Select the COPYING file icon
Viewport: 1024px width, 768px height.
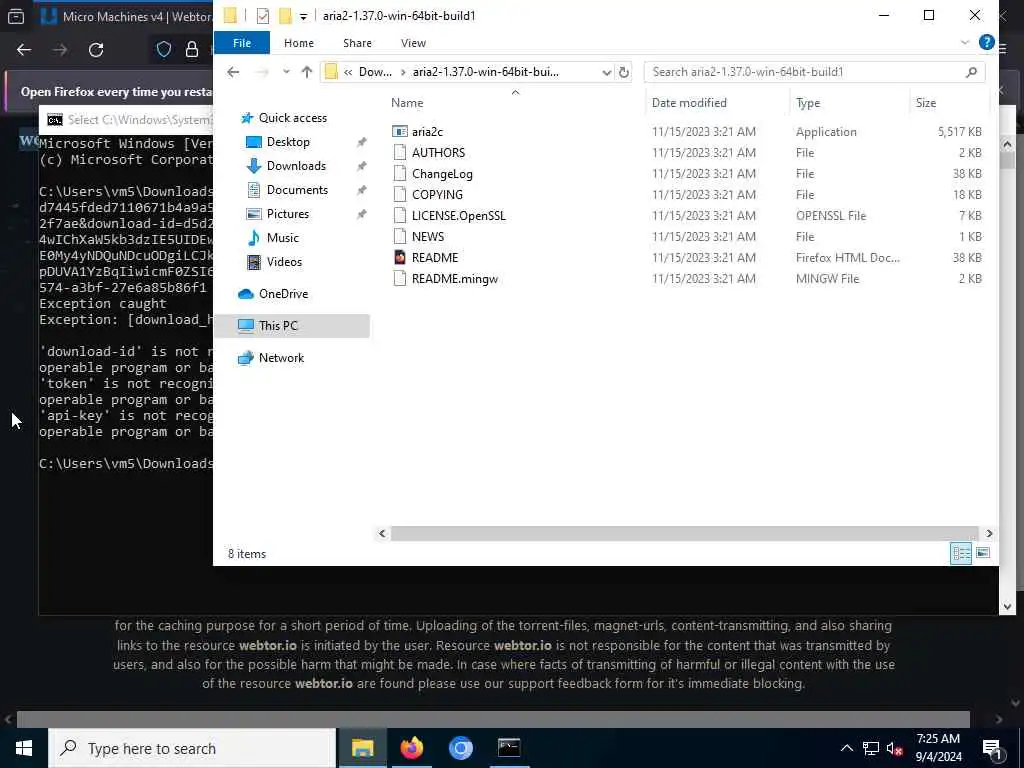click(400, 195)
